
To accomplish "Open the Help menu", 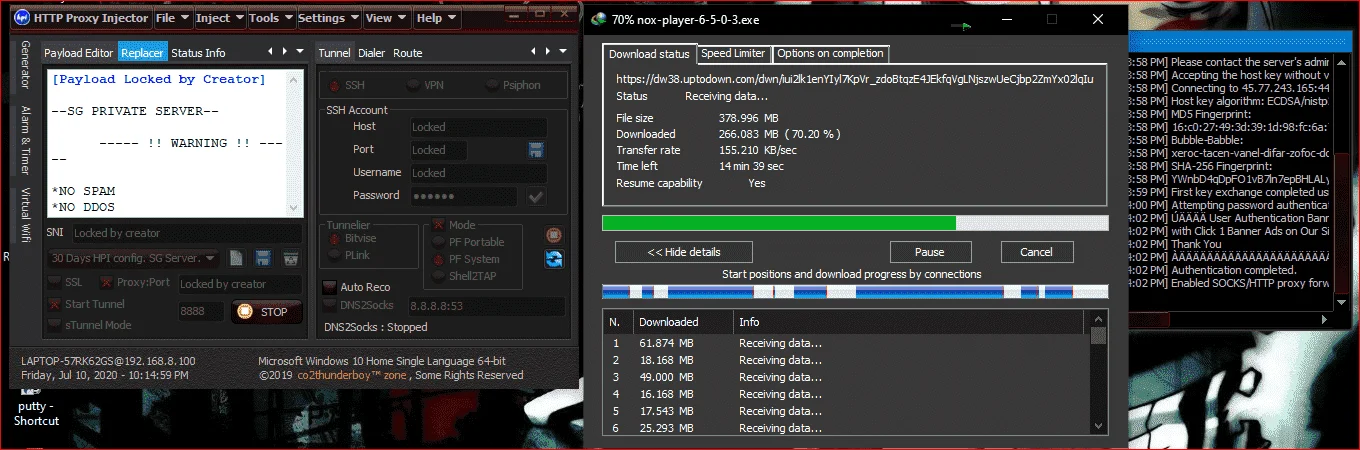I will (435, 18).
